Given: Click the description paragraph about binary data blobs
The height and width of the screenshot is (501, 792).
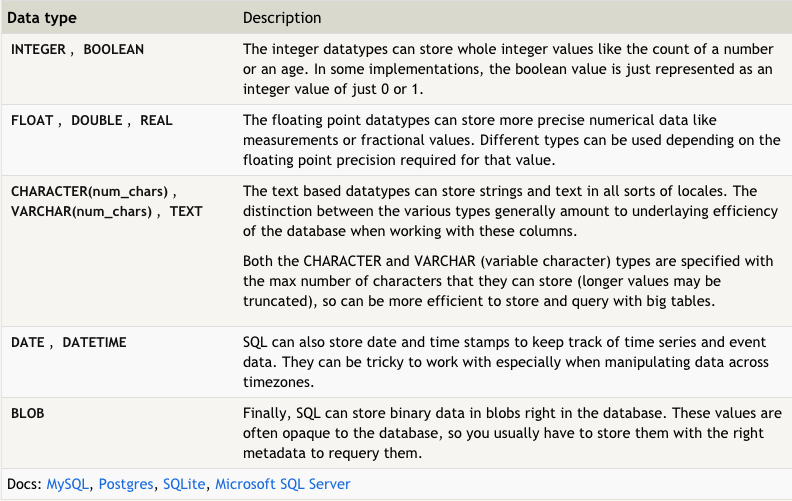Looking at the screenshot, I should (x=508, y=432).
